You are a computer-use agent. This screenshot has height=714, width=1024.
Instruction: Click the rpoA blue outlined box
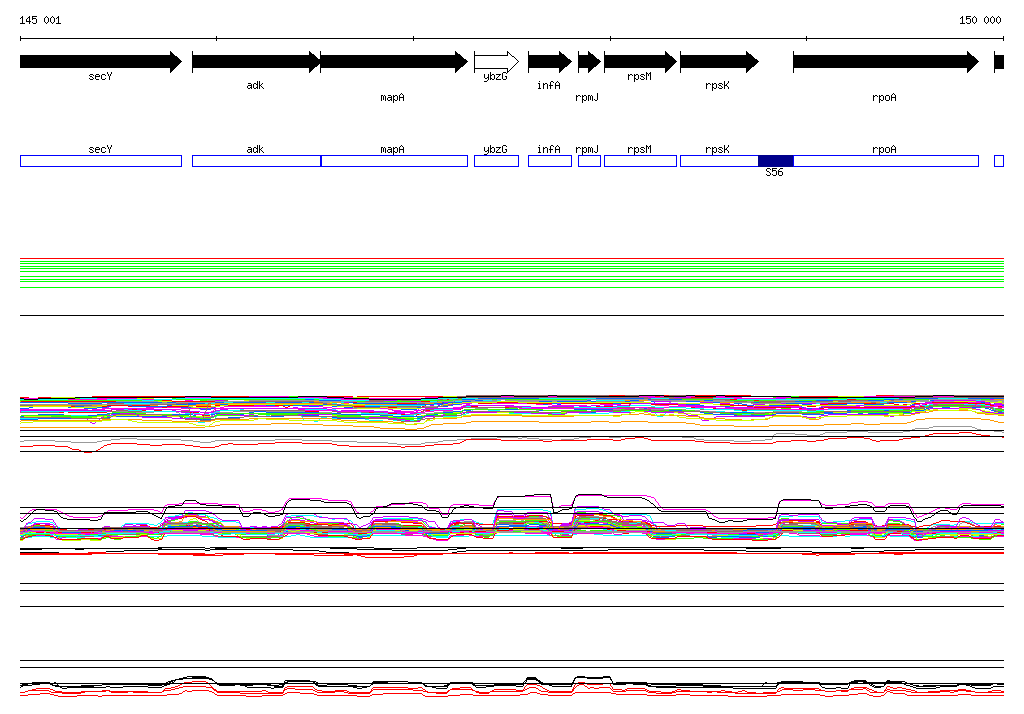pos(886,161)
